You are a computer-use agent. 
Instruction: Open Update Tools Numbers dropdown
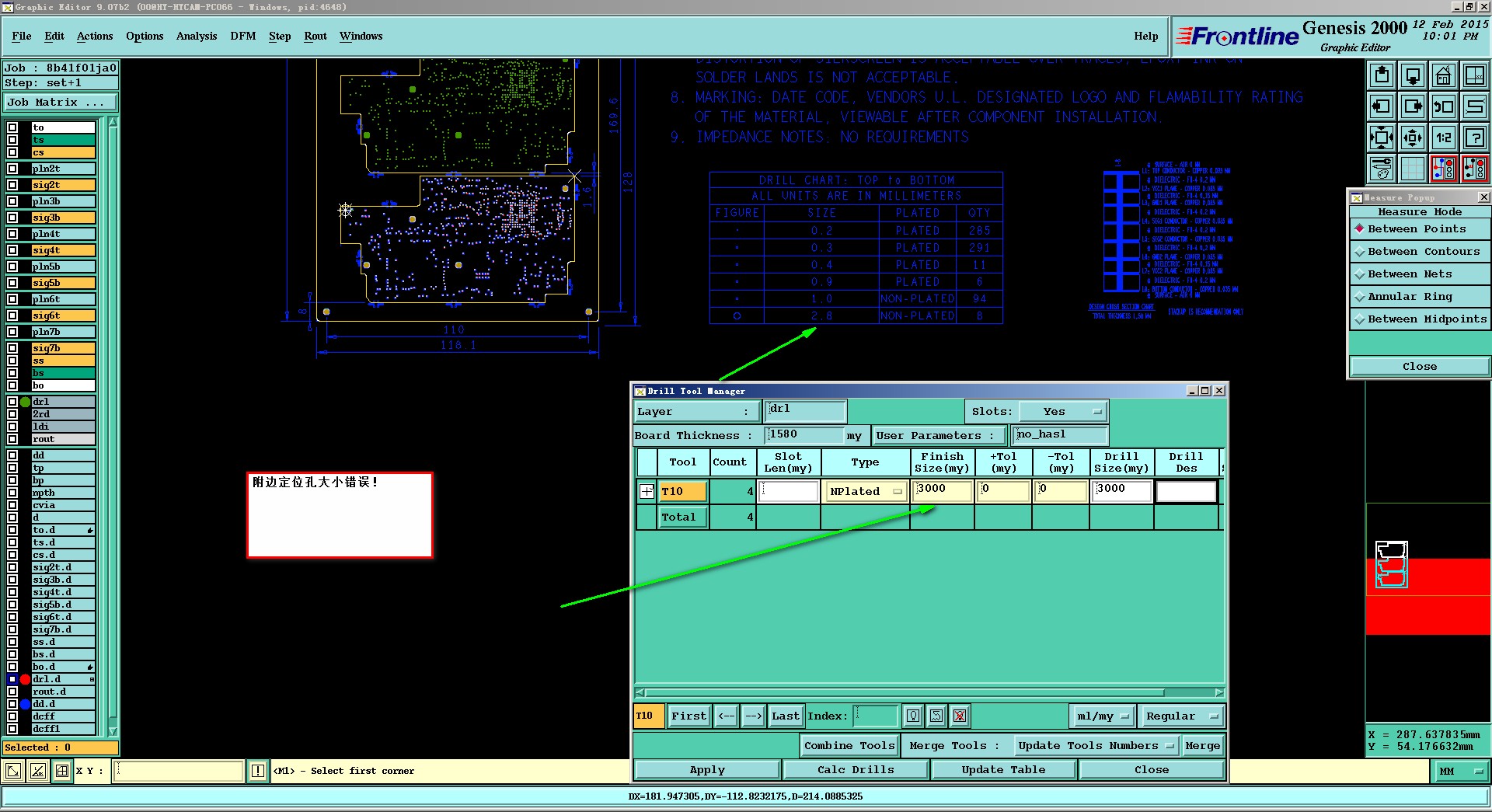pos(1096,746)
